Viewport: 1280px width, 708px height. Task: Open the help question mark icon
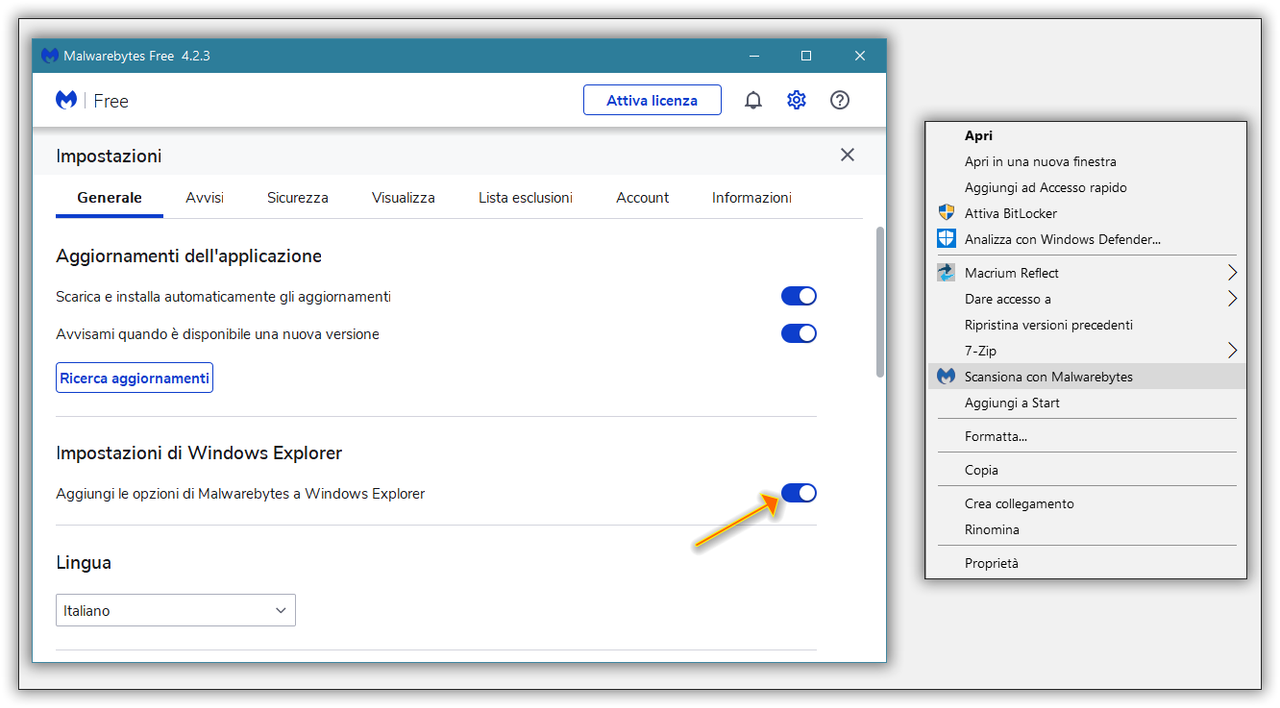pyautogui.click(x=840, y=100)
